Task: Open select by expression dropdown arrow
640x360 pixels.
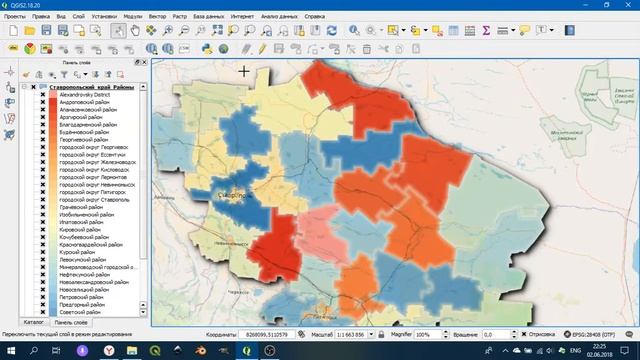Action: [x=425, y=31]
